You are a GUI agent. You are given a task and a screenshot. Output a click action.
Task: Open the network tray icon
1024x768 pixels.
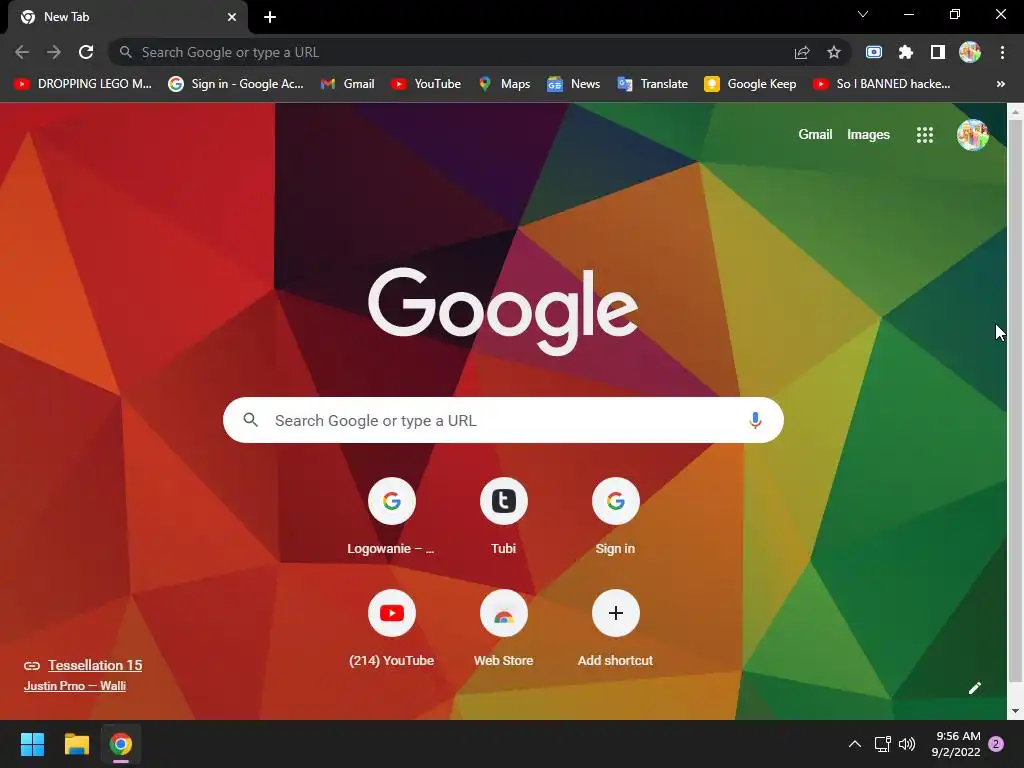tap(883, 744)
